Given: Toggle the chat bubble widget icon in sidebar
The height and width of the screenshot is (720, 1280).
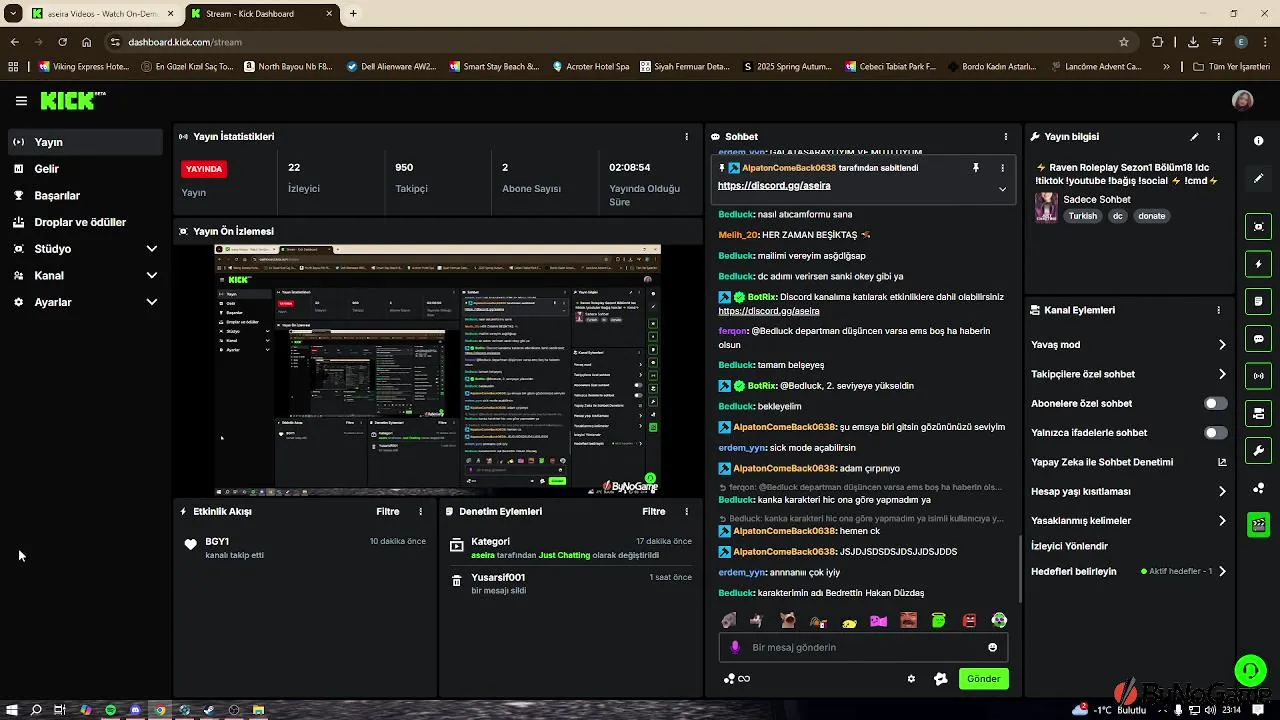Looking at the screenshot, I should tap(1258, 339).
